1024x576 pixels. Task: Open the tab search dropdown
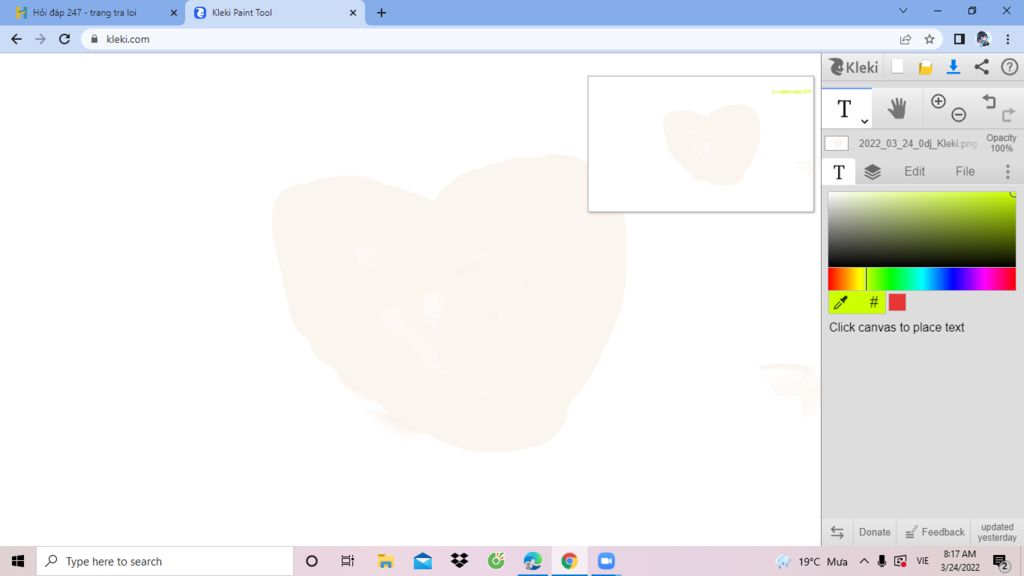[x=903, y=11]
